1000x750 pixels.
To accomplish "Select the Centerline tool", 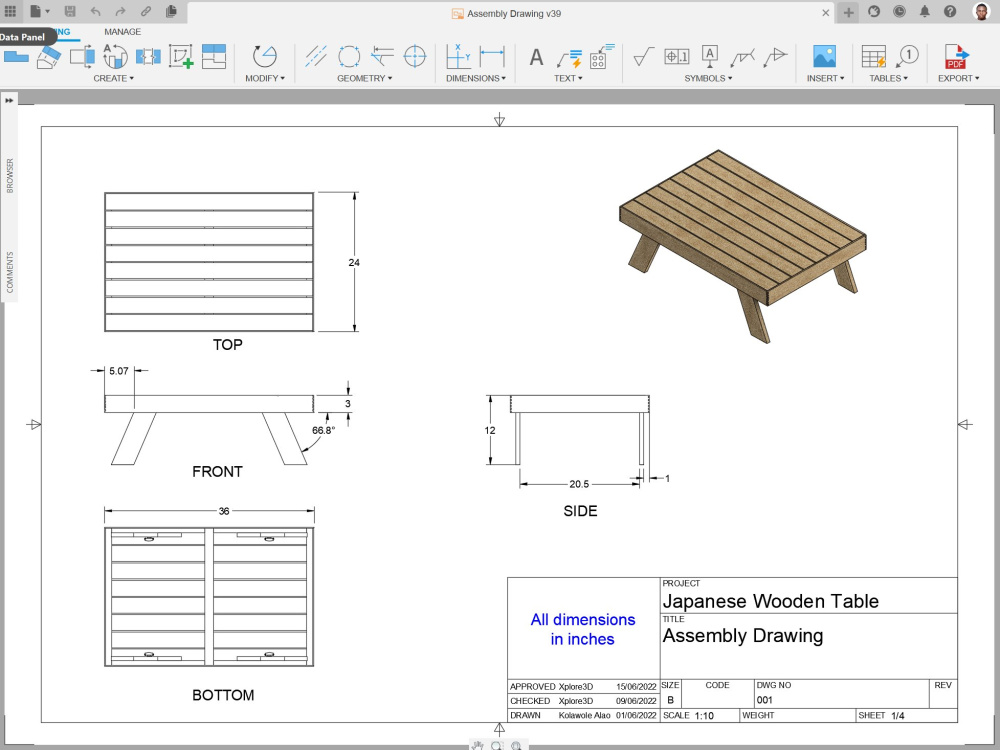I will tap(316, 57).
